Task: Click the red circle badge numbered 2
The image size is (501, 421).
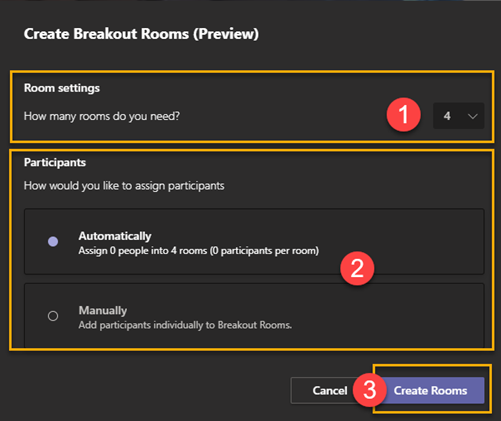Action: click(357, 268)
